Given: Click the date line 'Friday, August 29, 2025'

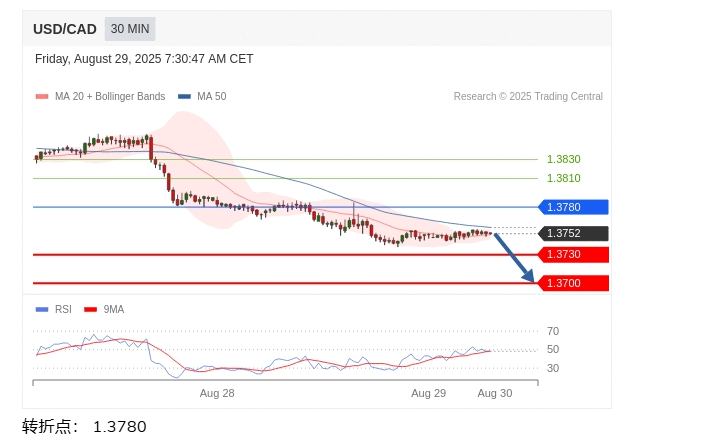Looking at the screenshot, I should click(x=144, y=59).
